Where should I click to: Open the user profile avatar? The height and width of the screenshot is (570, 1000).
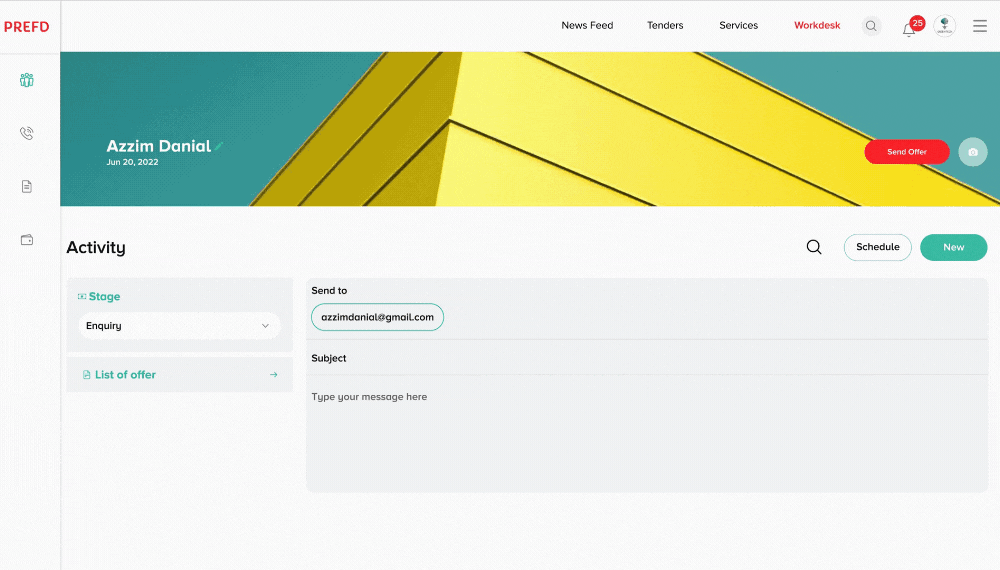945,26
